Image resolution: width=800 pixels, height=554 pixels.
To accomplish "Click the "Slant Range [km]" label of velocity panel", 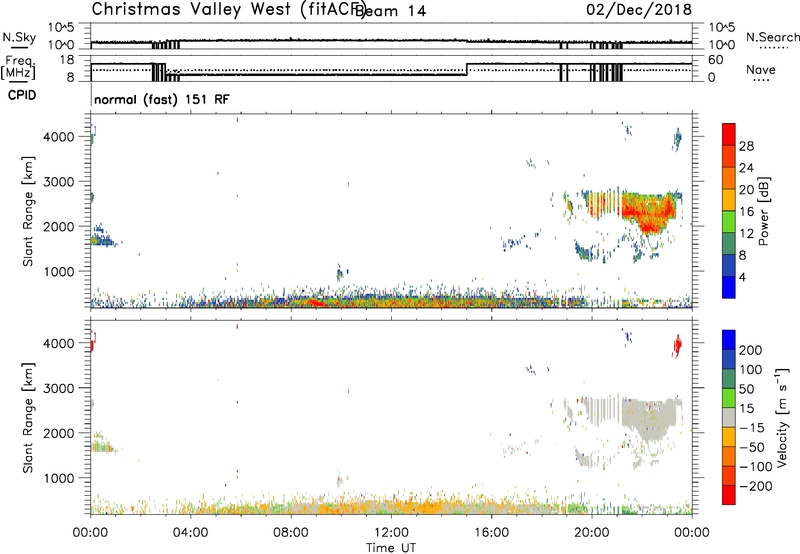I will (28, 418).
